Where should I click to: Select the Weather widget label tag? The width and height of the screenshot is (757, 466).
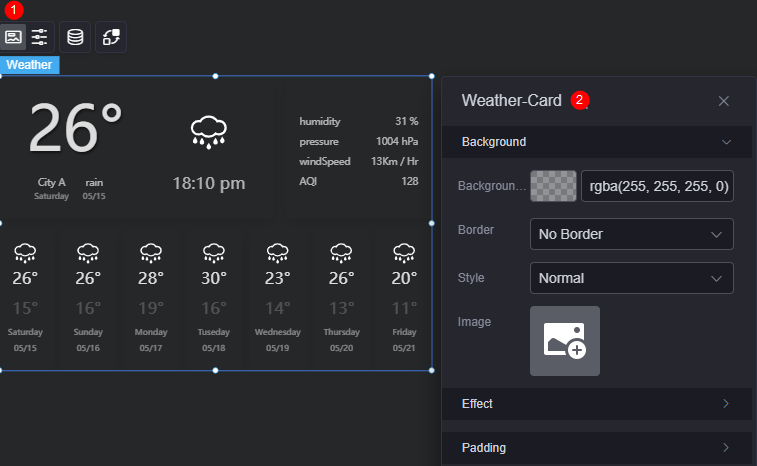pos(29,65)
